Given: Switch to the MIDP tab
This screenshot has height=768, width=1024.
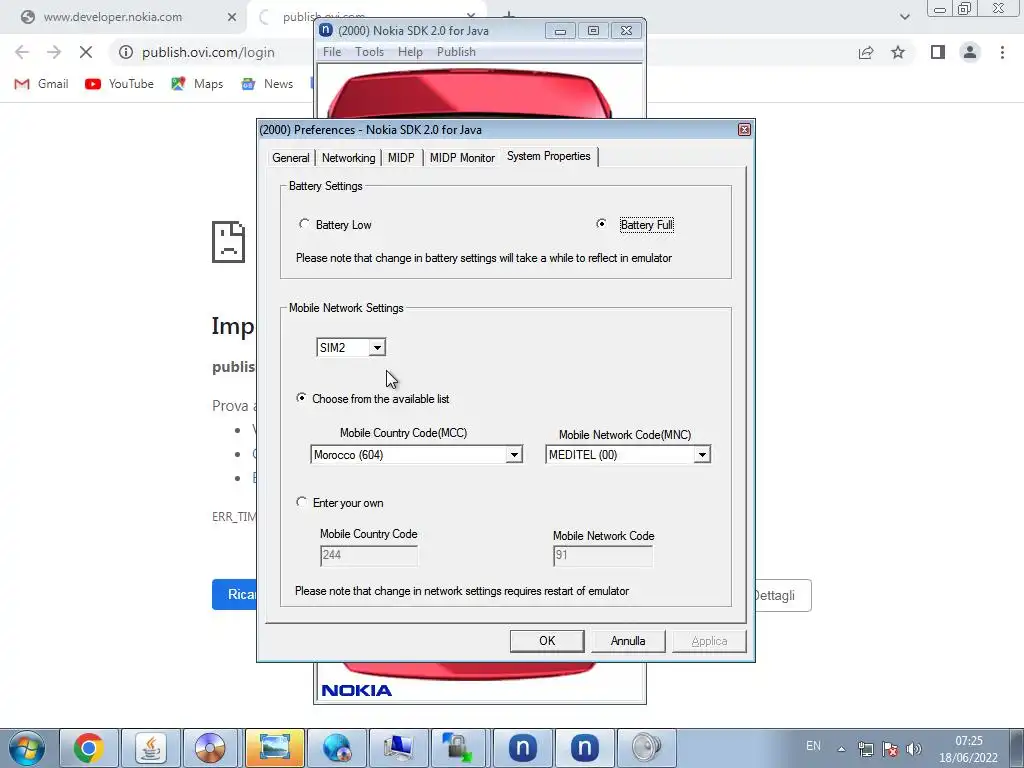Looking at the screenshot, I should (x=401, y=157).
